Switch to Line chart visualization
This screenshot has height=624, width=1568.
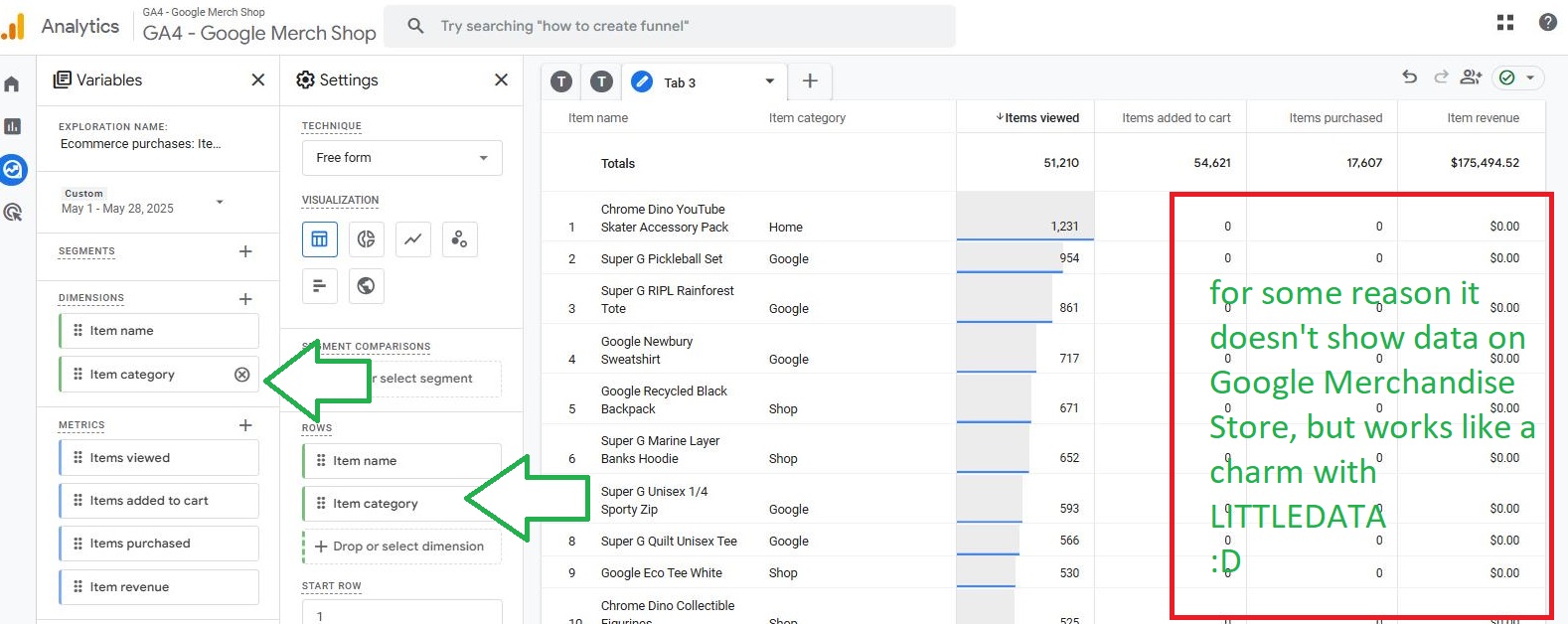[x=412, y=239]
